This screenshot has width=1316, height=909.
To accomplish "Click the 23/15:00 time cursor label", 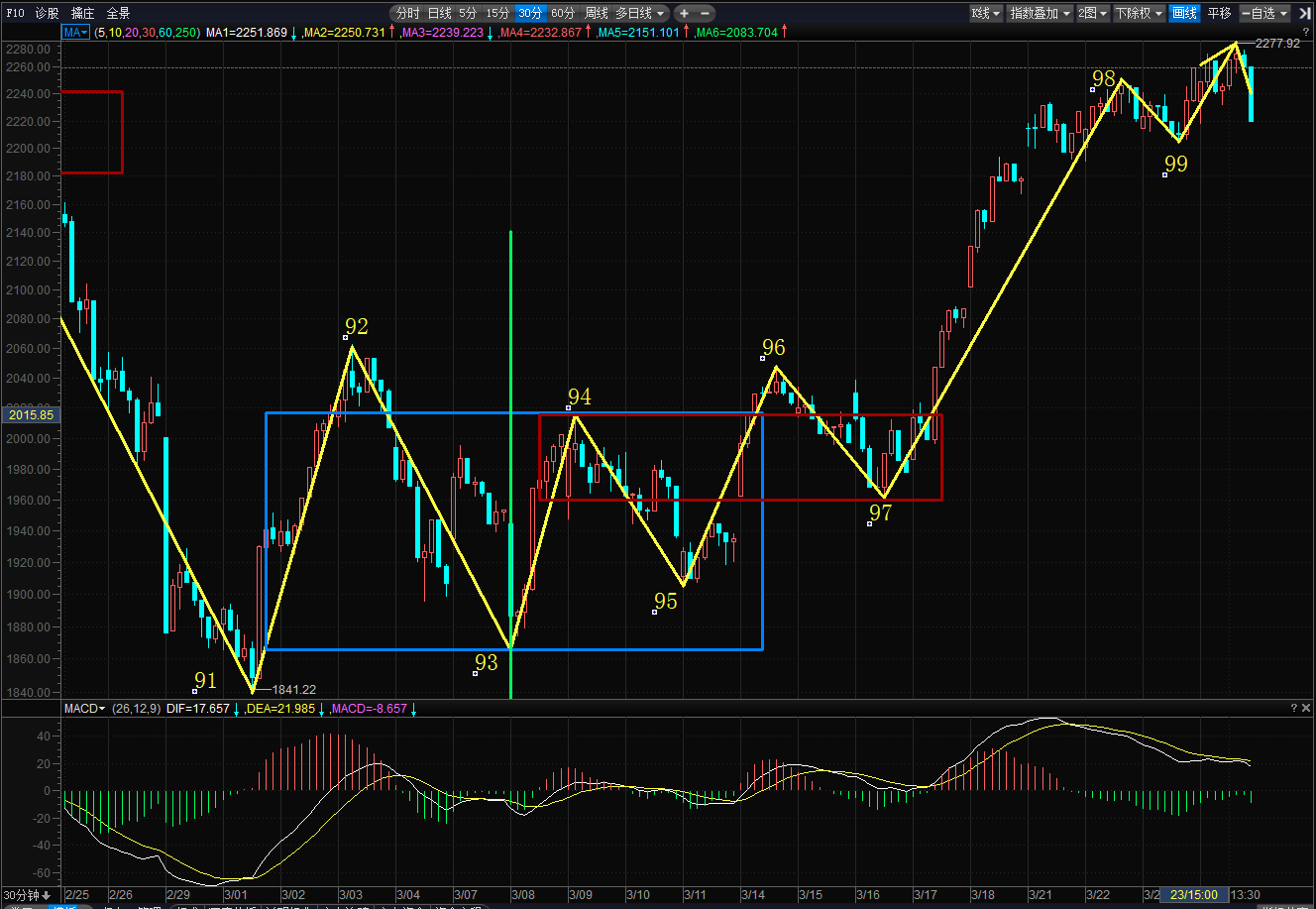I will click(x=1194, y=895).
